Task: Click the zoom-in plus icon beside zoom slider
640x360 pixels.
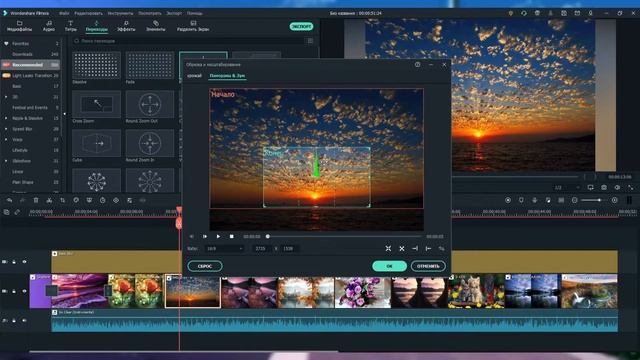Action: point(615,200)
